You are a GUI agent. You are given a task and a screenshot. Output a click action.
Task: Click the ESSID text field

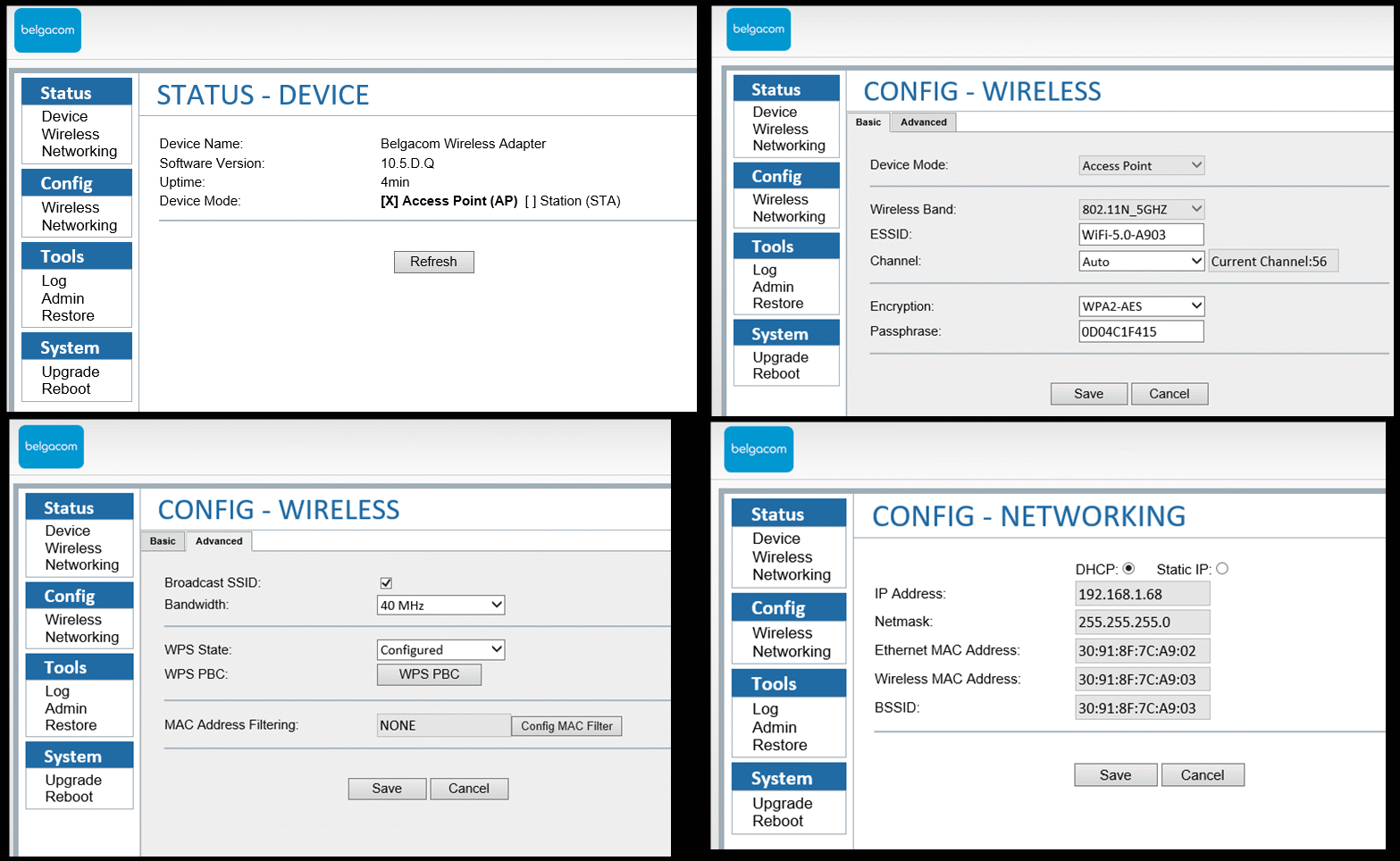tap(1141, 235)
